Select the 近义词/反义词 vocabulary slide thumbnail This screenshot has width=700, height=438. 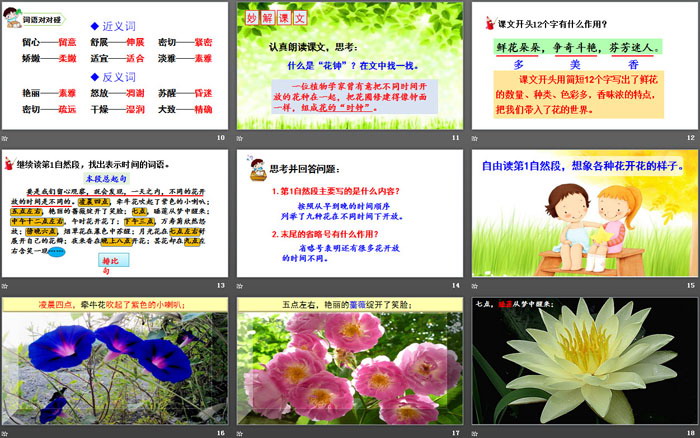click(x=115, y=66)
